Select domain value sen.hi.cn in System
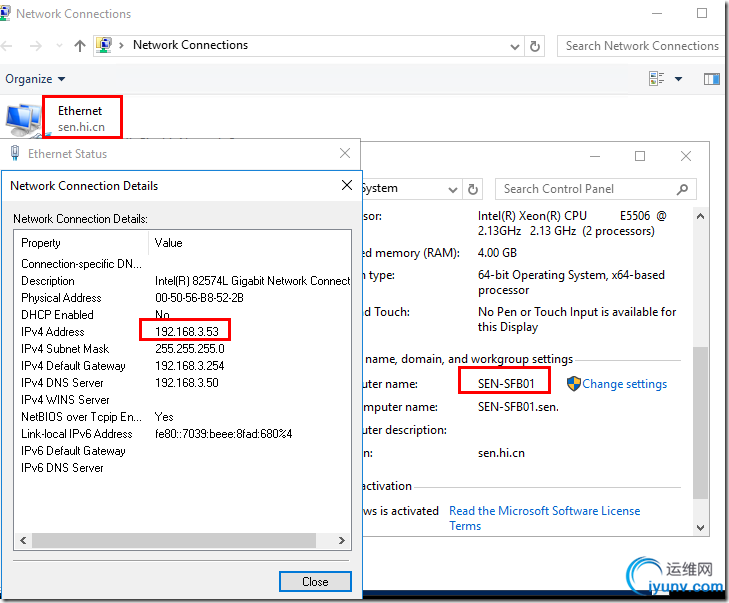This screenshot has width=729, height=603. (501, 453)
